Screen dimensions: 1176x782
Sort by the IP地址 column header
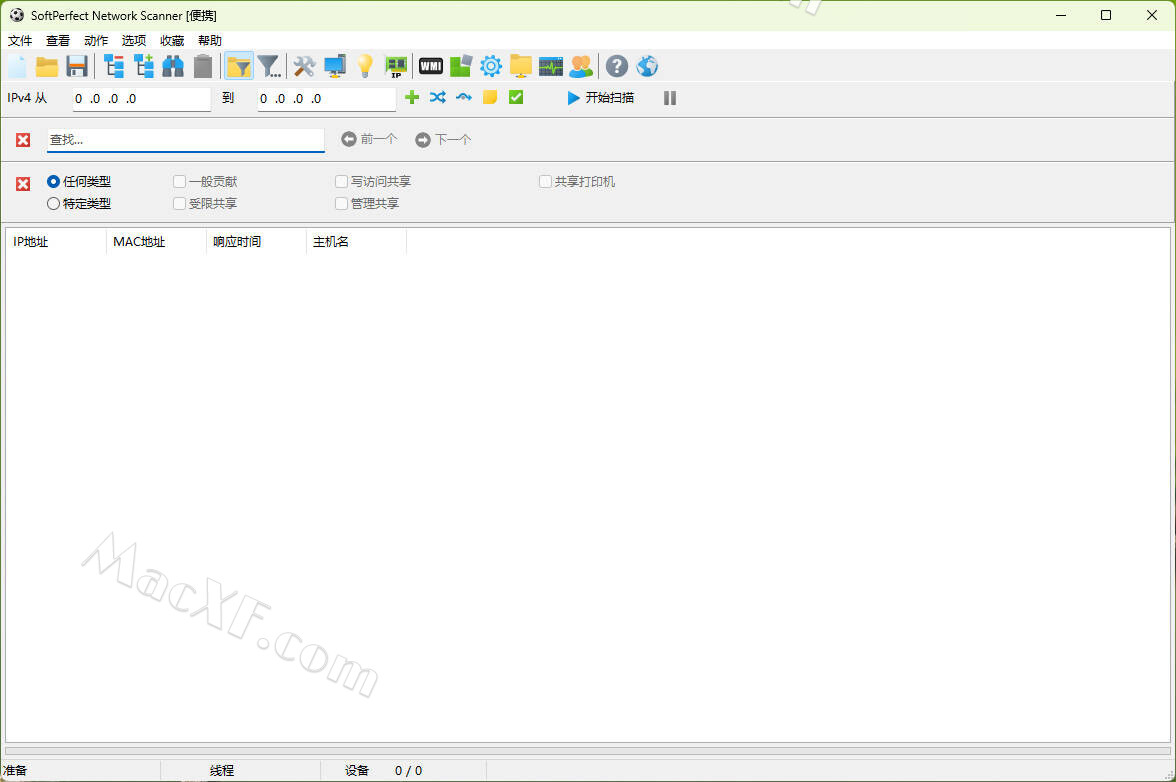tap(56, 242)
